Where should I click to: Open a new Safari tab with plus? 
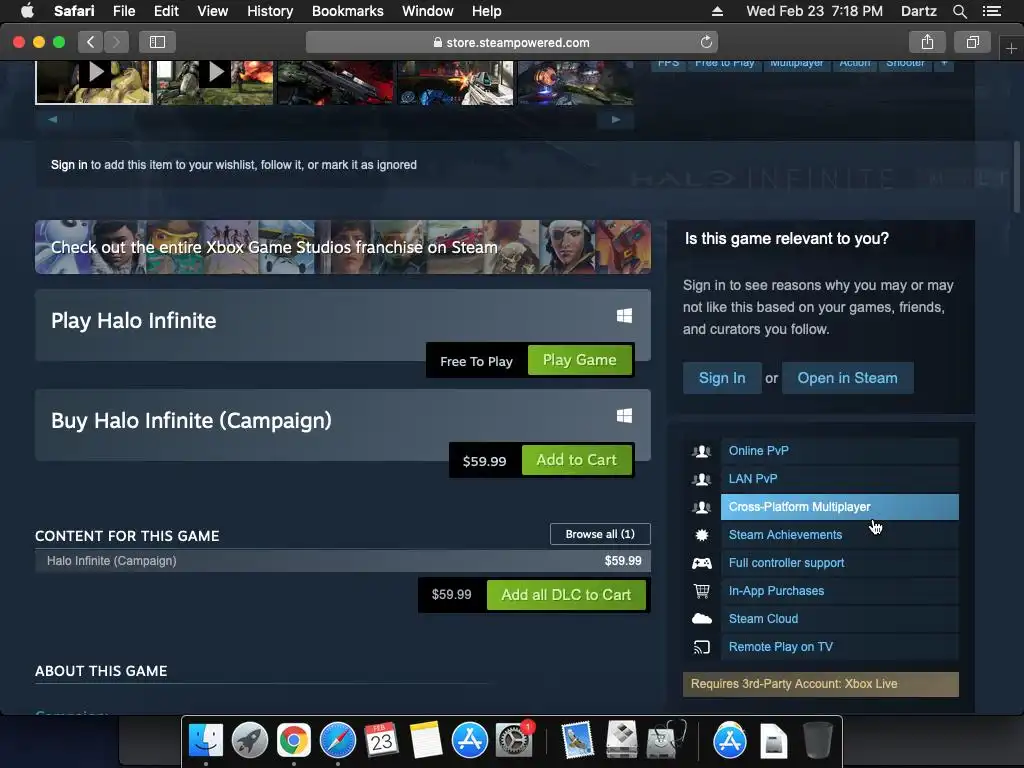click(1011, 49)
